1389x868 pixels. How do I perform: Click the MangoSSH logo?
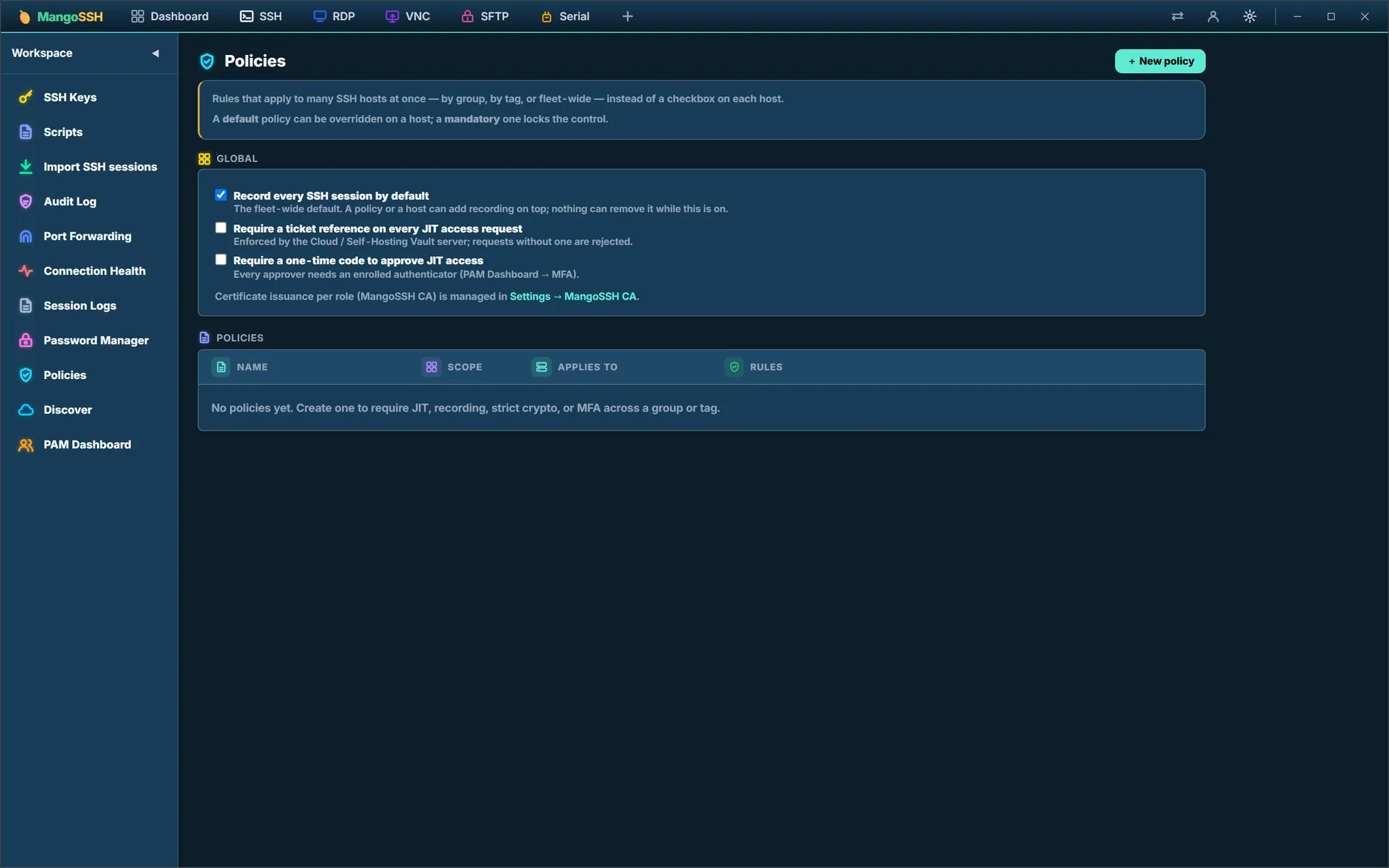[61, 16]
